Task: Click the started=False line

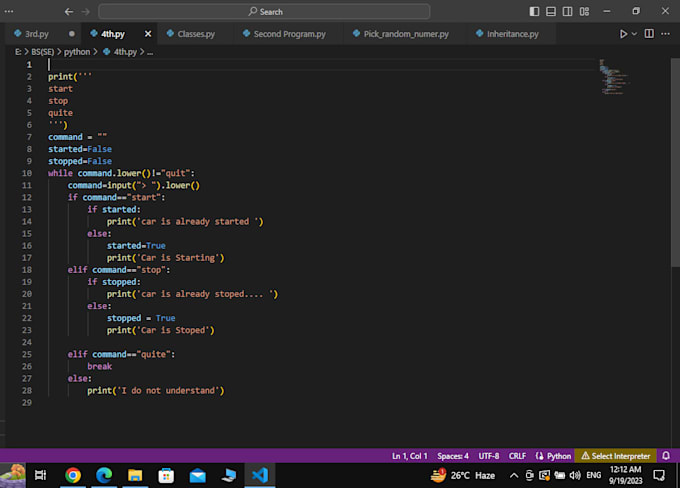Action: pyautogui.click(x=80, y=149)
